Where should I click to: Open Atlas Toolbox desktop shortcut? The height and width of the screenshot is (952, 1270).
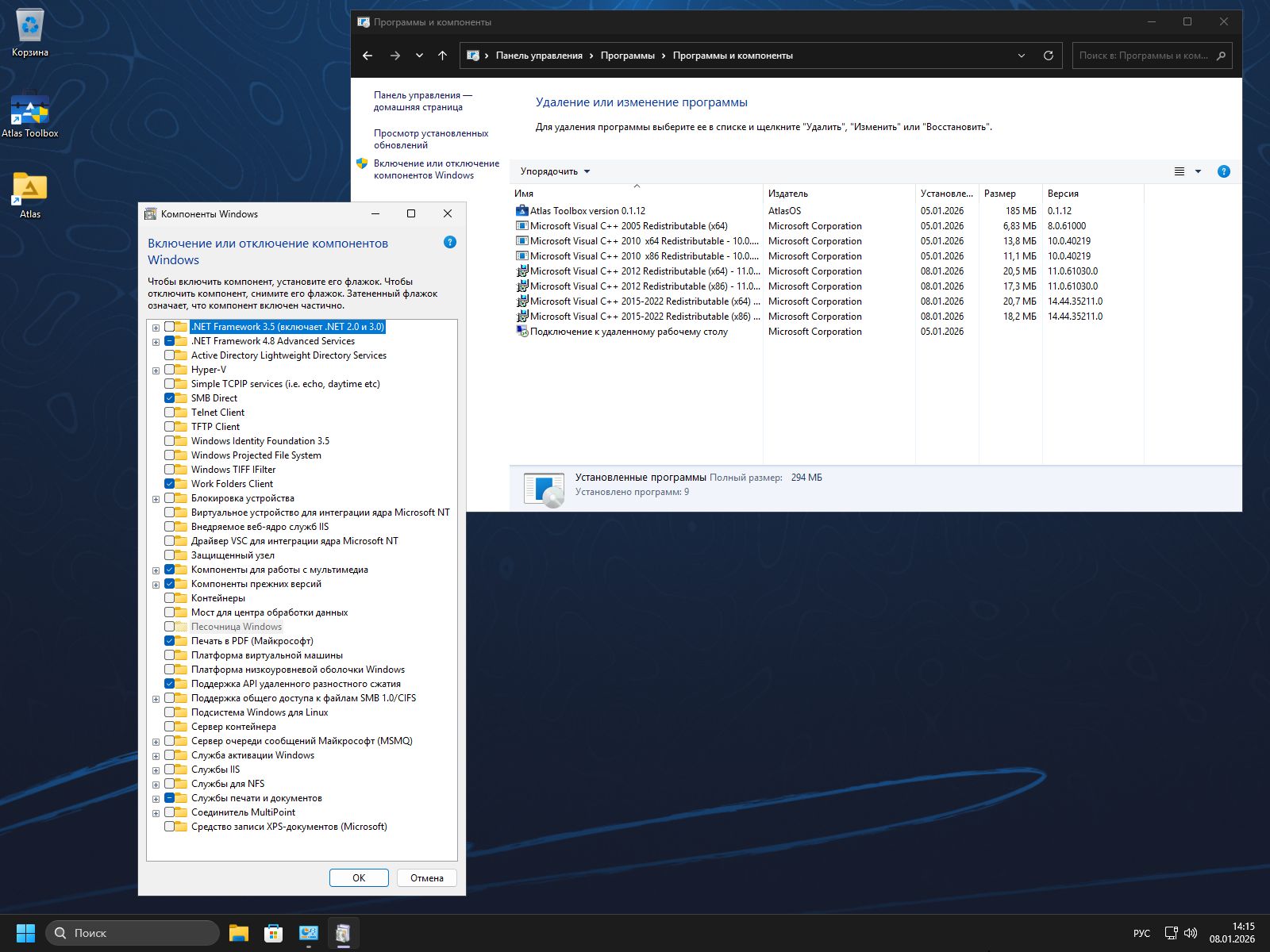pyautogui.click(x=30, y=116)
